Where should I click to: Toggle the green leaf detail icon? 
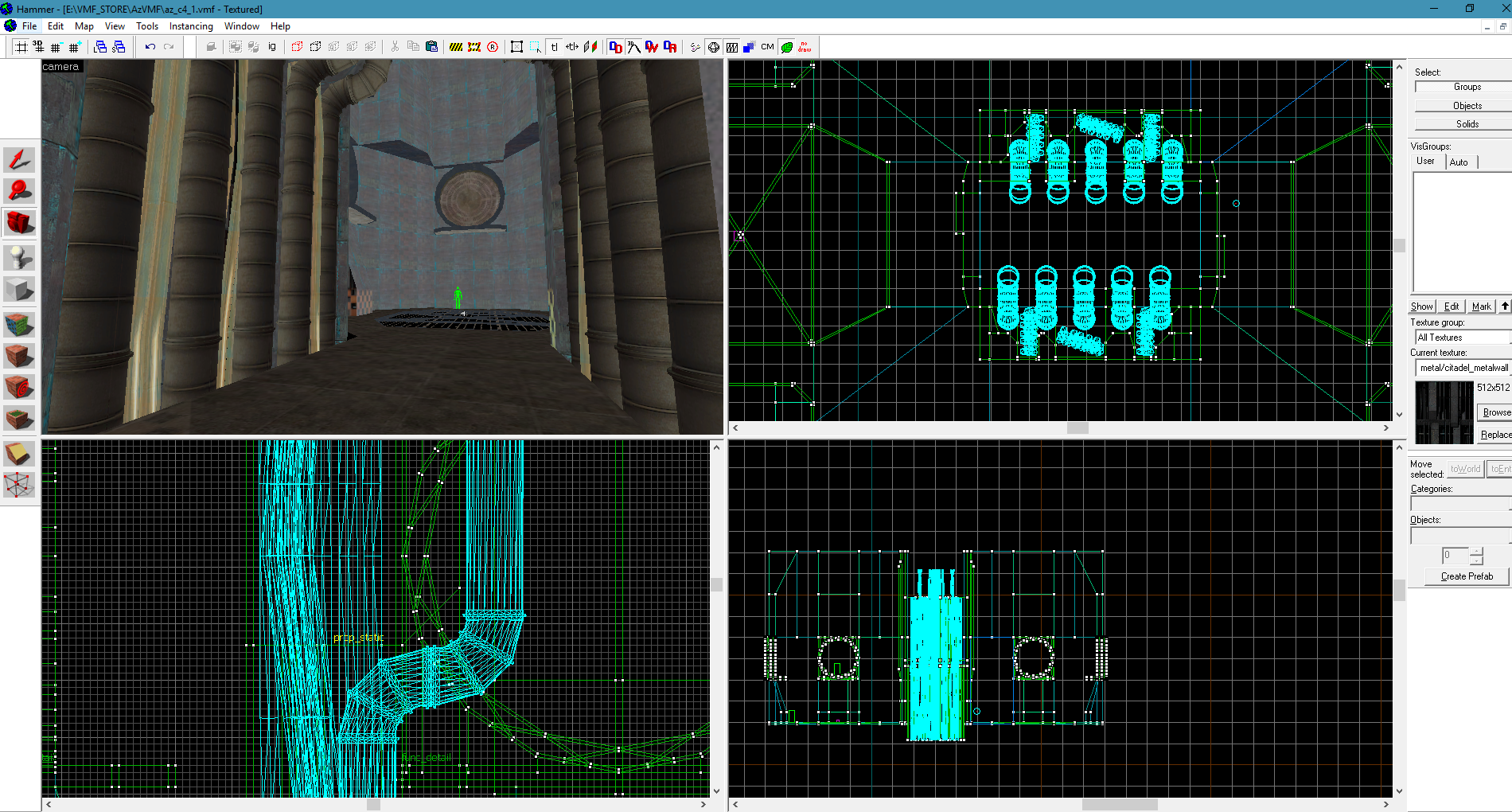[x=787, y=47]
